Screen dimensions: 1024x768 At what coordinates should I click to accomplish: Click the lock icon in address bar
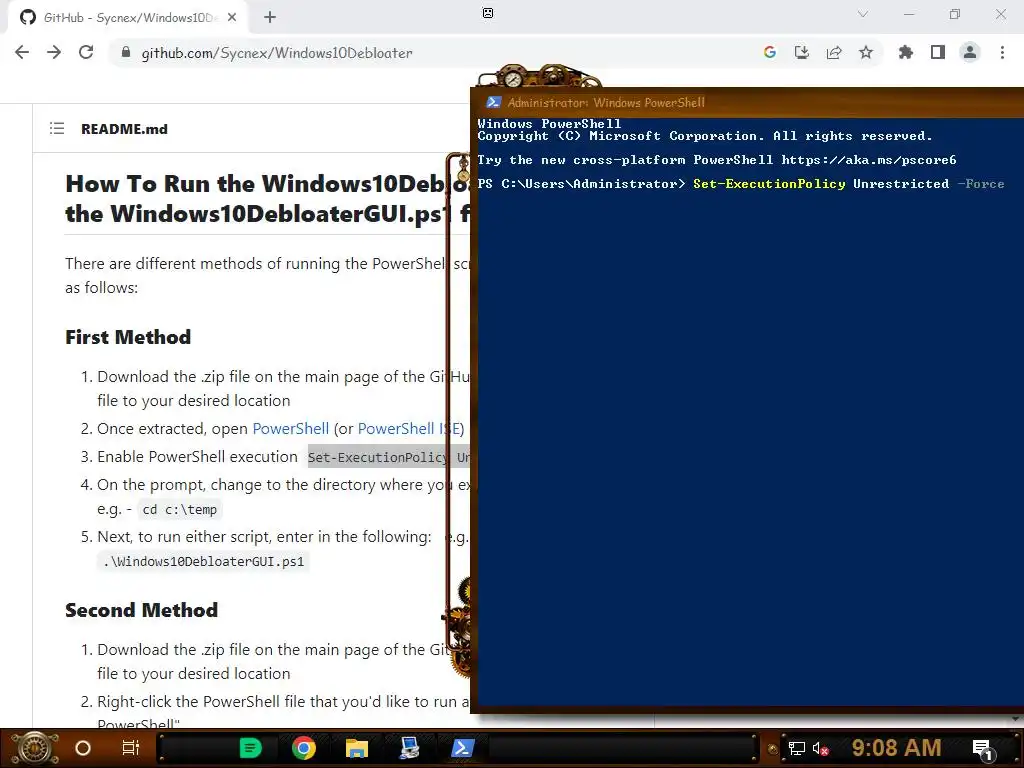[x=126, y=52]
